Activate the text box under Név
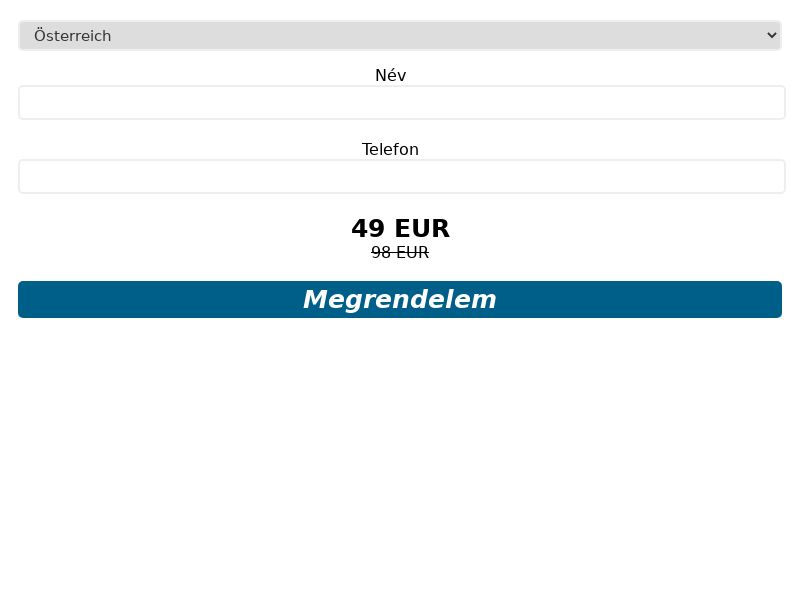This screenshot has height=600, width=800. 402,103
